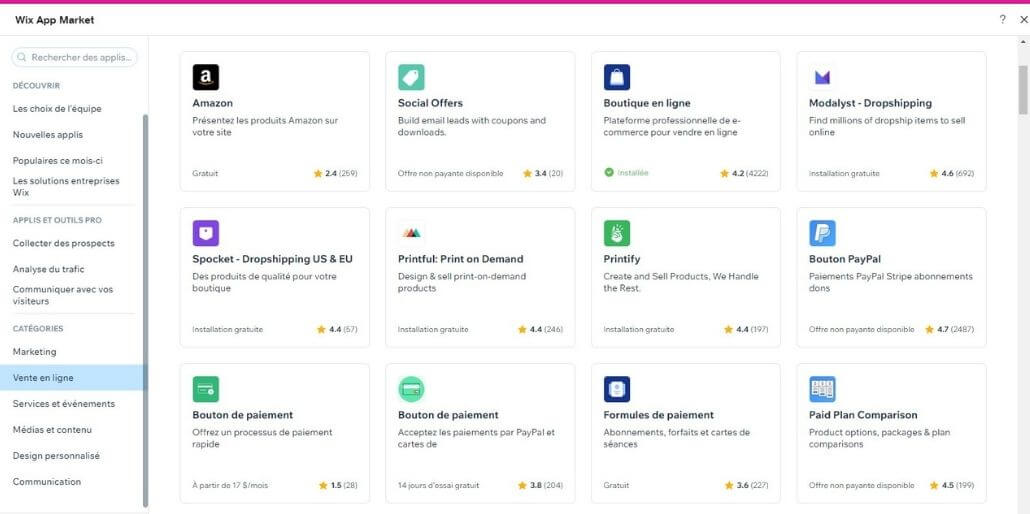The width and height of the screenshot is (1030, 514).
Task: Click the Modalyst purple M icon
Action: click(x=822, y=77)
